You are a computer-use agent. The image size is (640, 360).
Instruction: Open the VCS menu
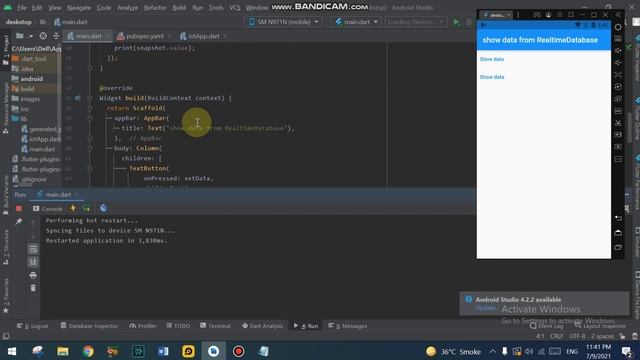[235, 8]
